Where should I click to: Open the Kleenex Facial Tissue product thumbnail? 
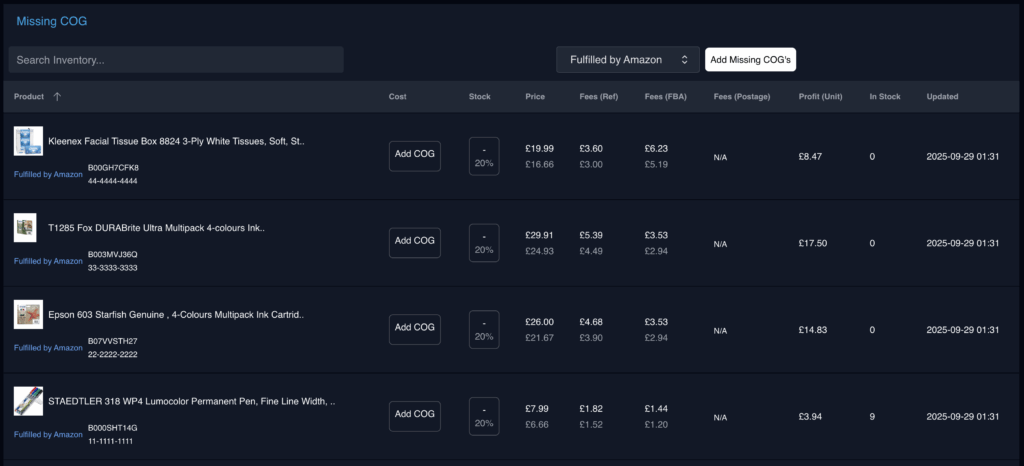tap(28, 141)
